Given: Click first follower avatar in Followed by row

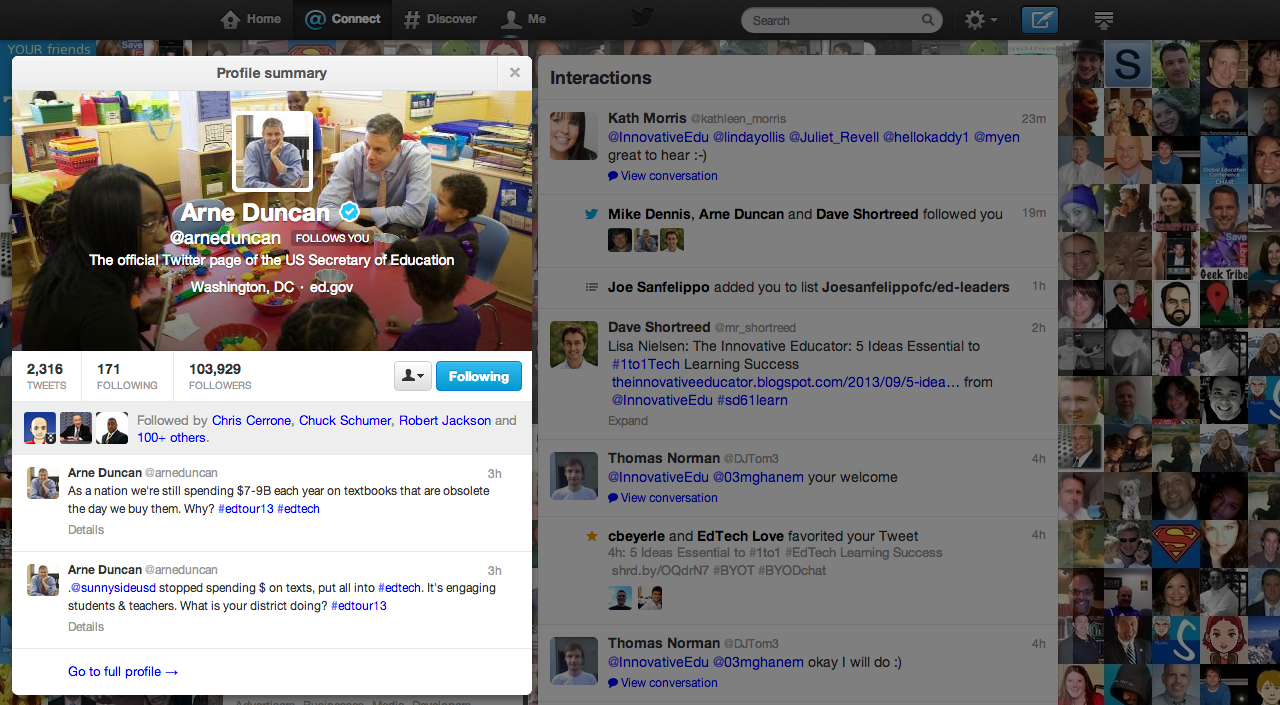Looking at the screenshot, I should point(40,428).
